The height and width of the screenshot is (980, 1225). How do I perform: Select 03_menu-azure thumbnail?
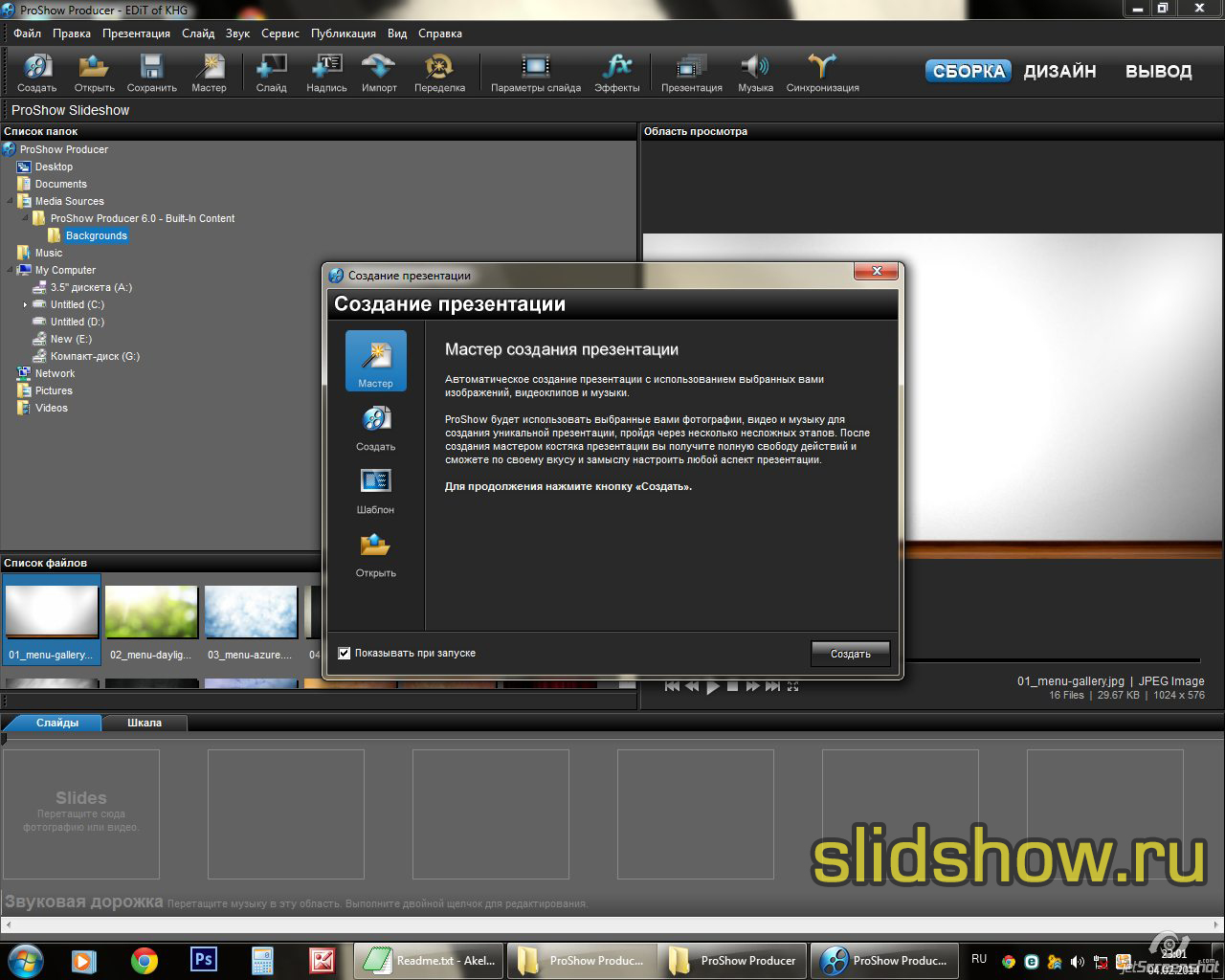click(251, 620)
